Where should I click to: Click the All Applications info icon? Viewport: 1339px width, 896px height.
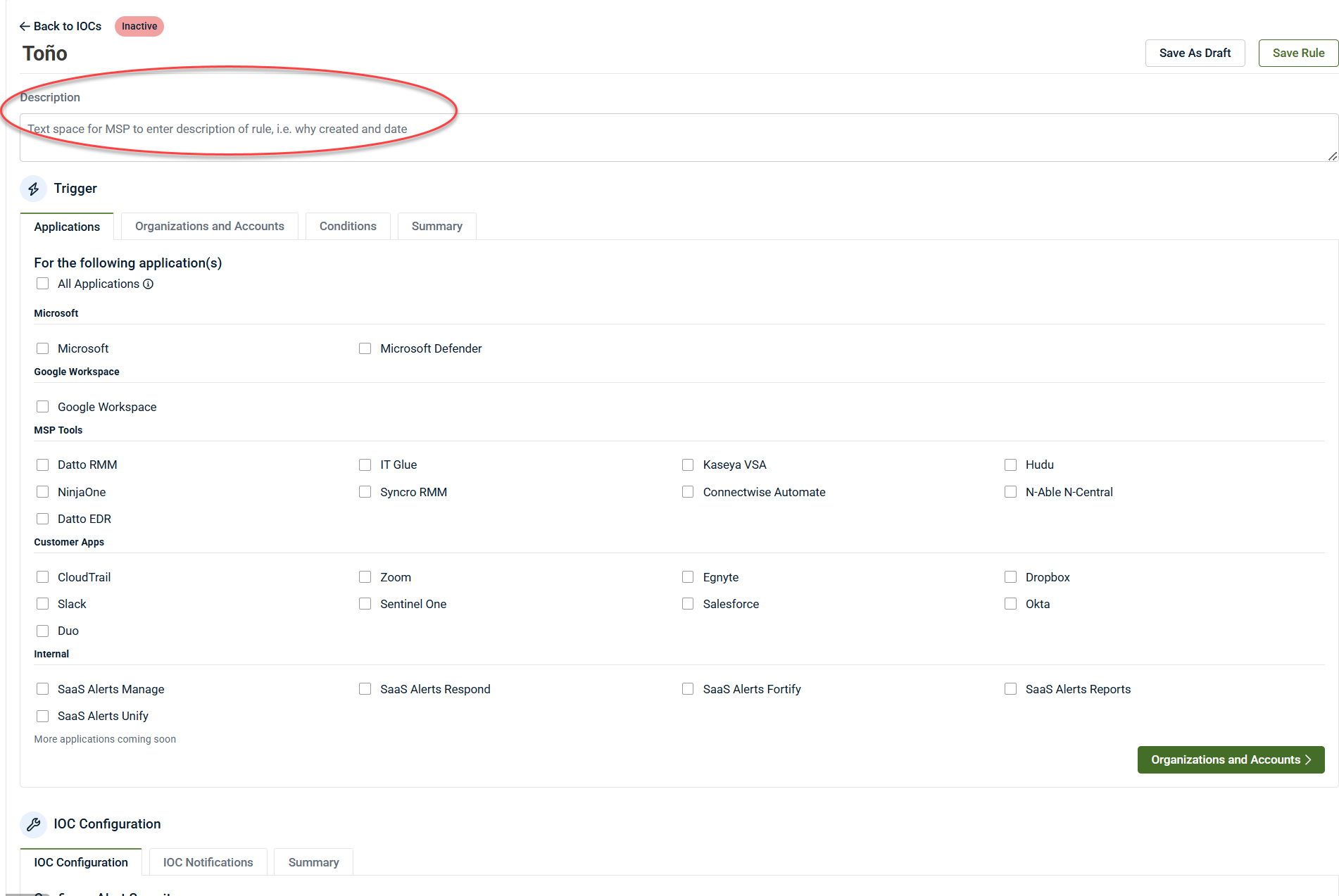148,284
